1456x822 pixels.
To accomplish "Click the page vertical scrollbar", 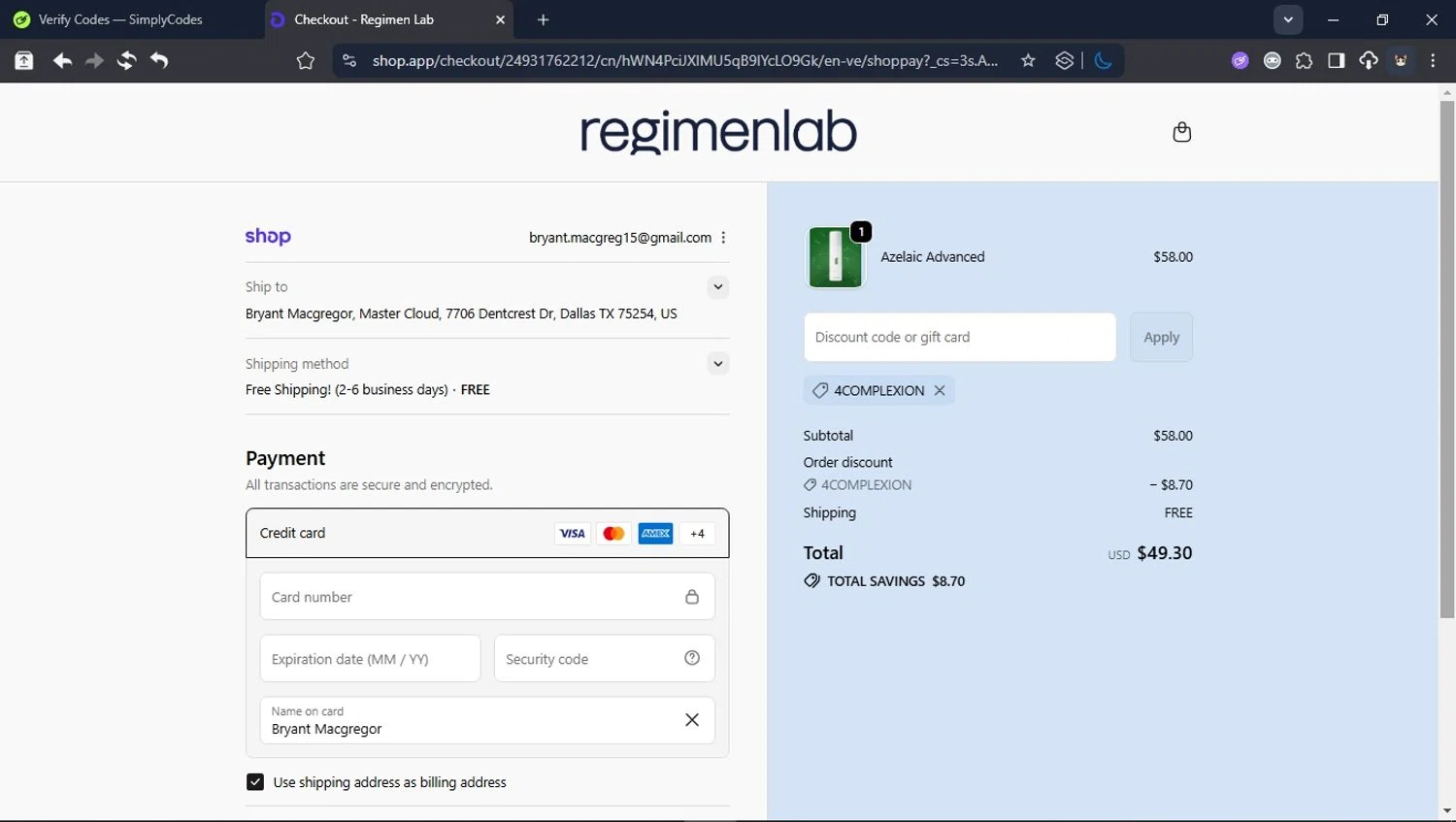I will 1447,359.
